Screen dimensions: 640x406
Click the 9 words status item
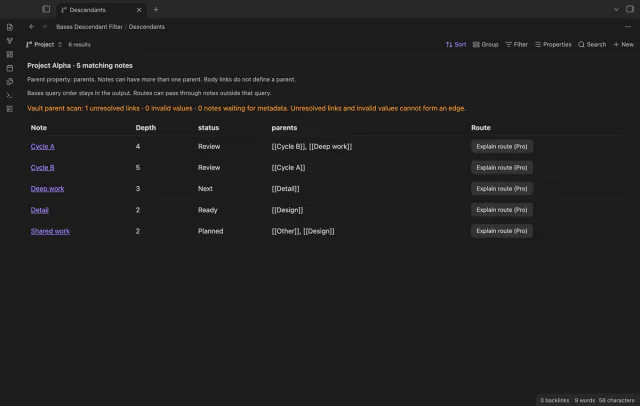click(585, 400)
